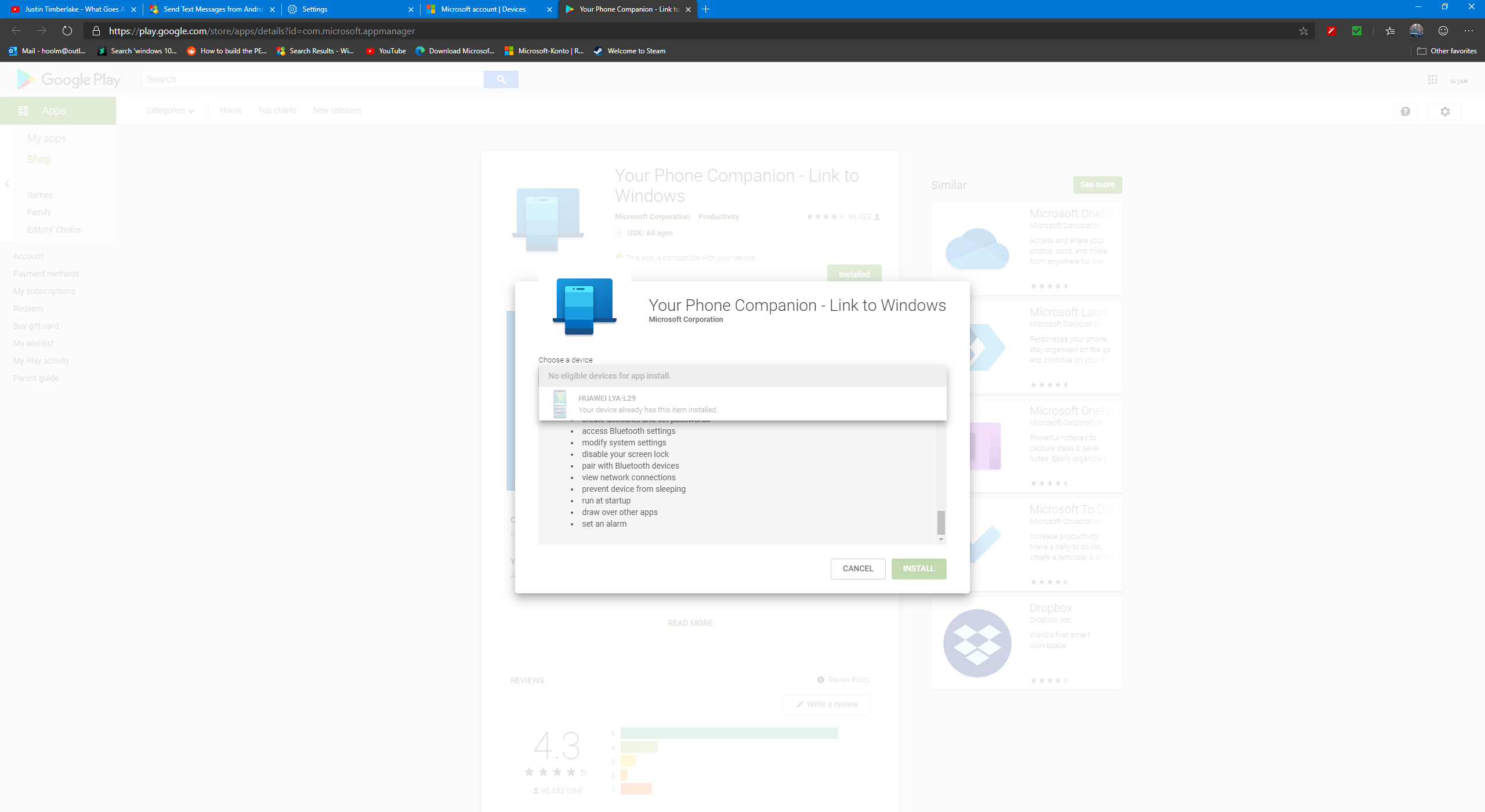Click the HUAWEI device phone icon

point(560,404)
